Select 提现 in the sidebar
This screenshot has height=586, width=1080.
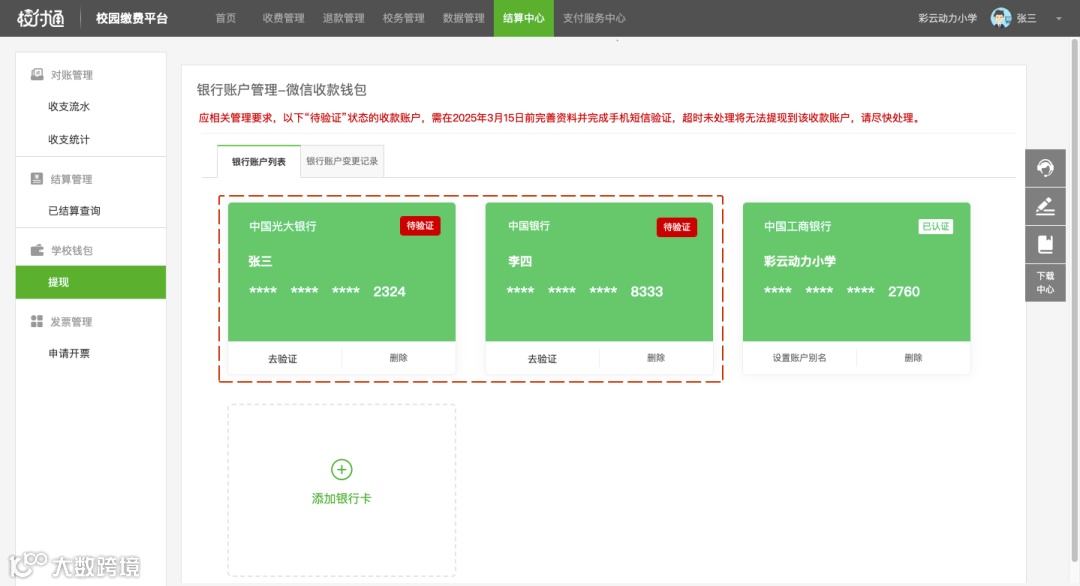coord(91,282)
